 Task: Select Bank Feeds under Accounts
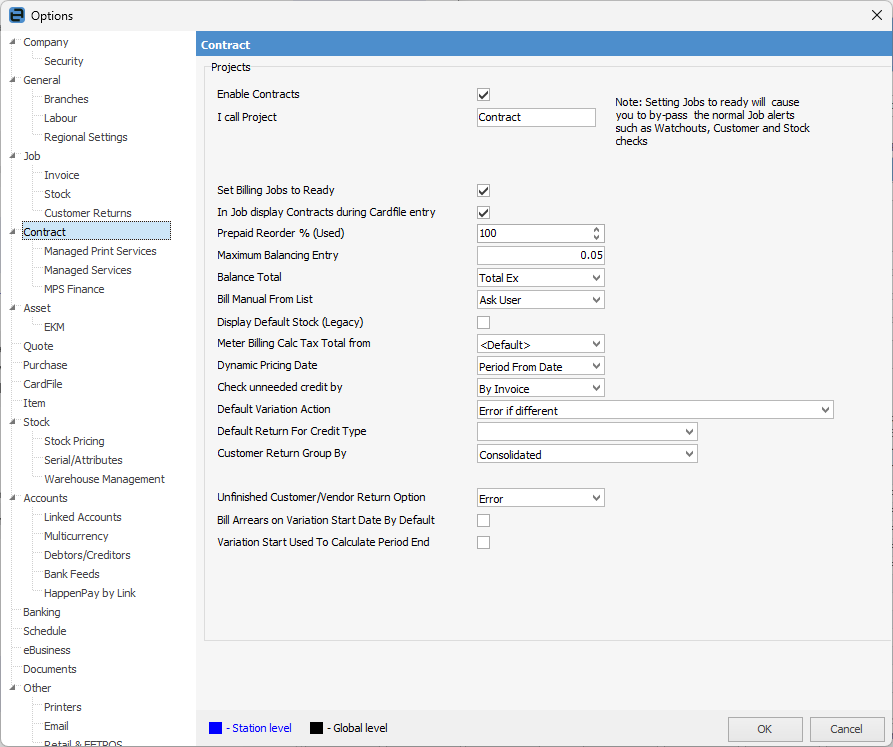(x=72, y=574)
